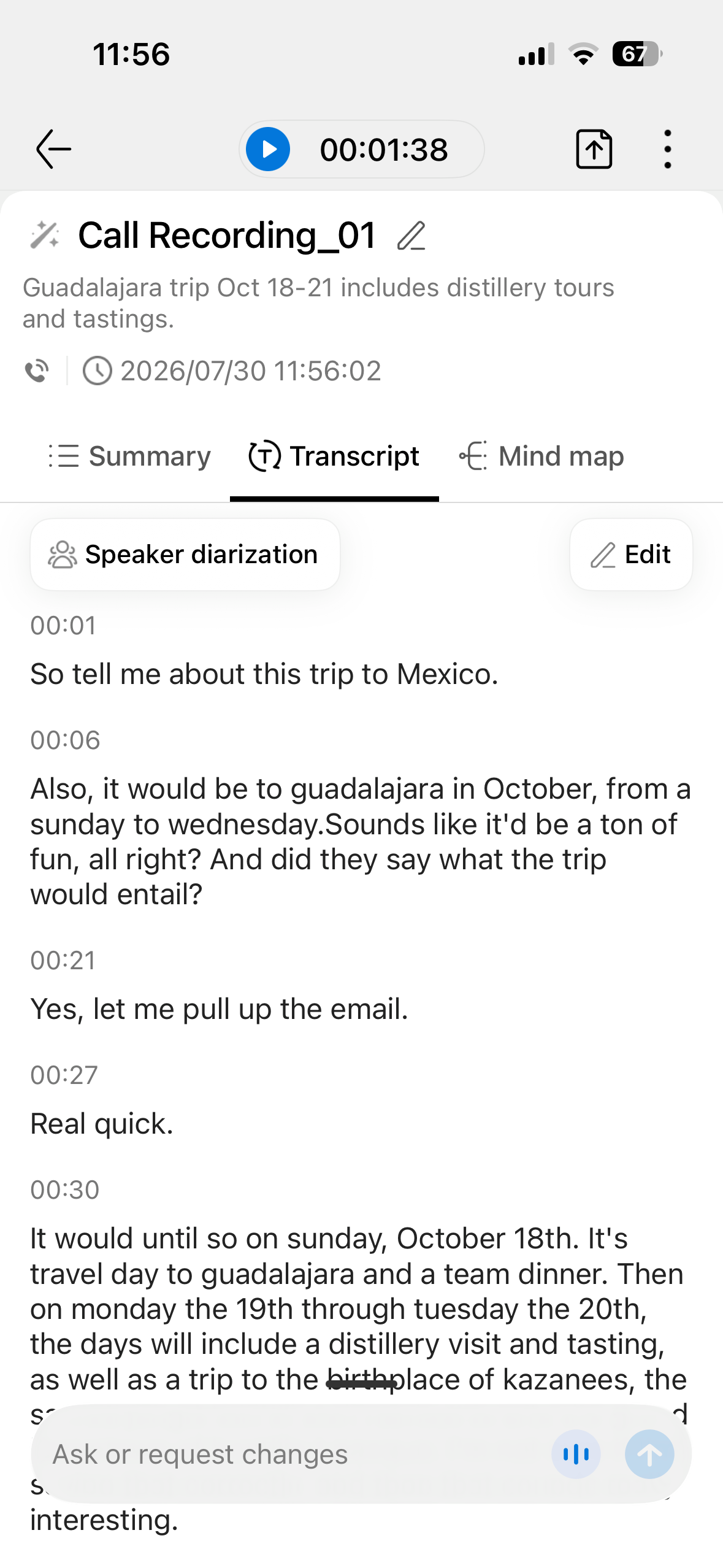Open the three-dot more options menu

coord(667,149)
